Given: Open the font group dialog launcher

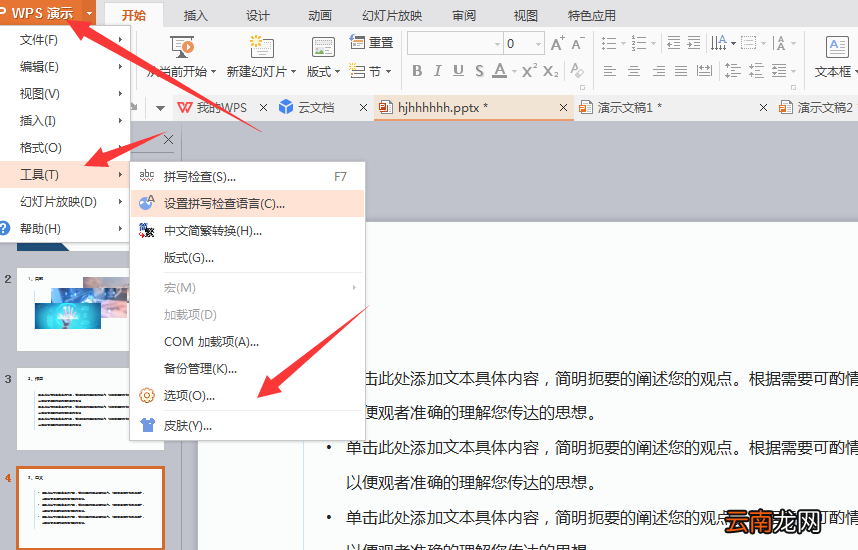Looking at the screenshot, I should [582, 87].
